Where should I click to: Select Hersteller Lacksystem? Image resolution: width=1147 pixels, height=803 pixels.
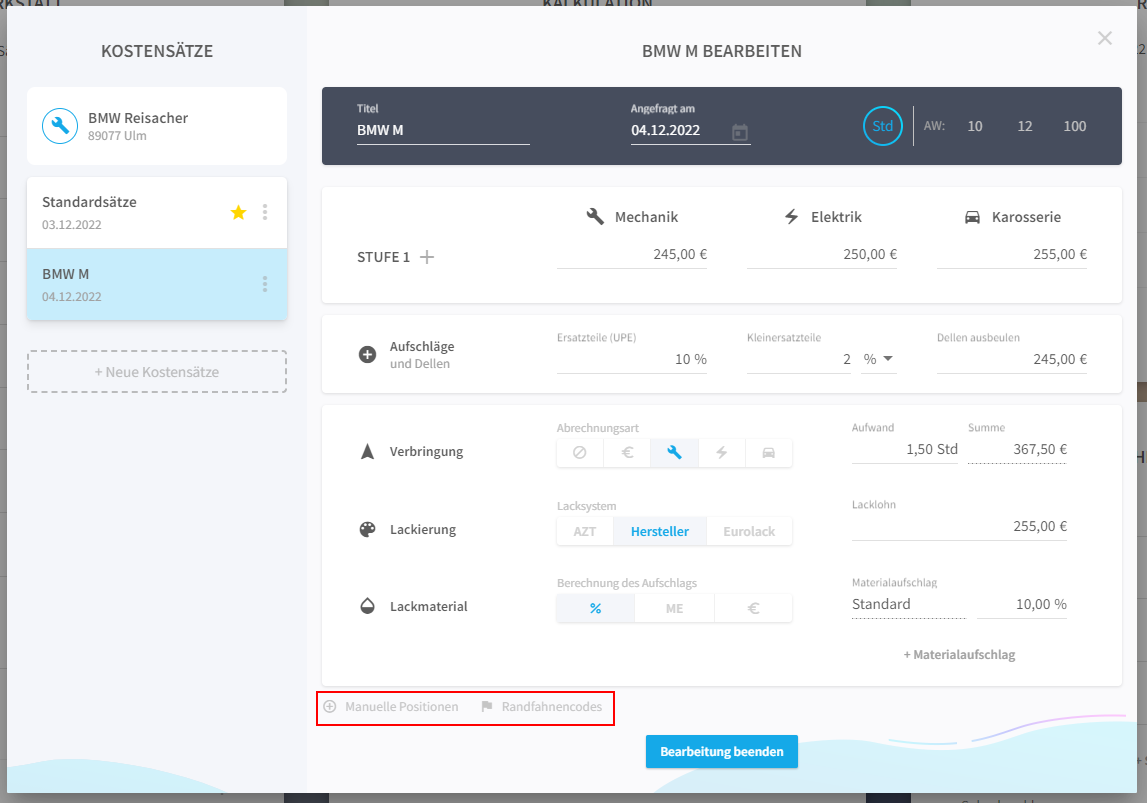click(660, 531)
